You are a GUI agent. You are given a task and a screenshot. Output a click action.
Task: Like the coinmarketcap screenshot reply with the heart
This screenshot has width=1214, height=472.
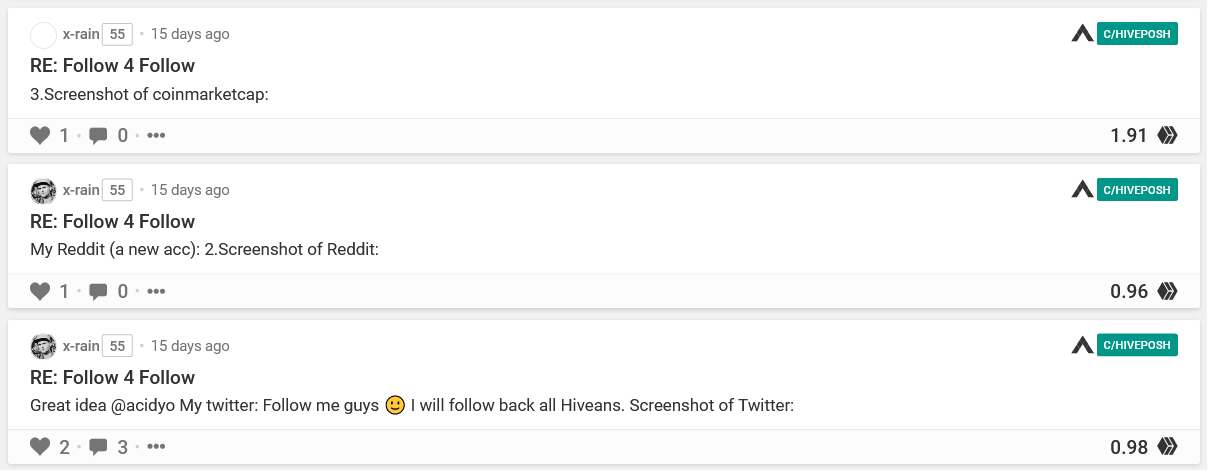point(40,135)
